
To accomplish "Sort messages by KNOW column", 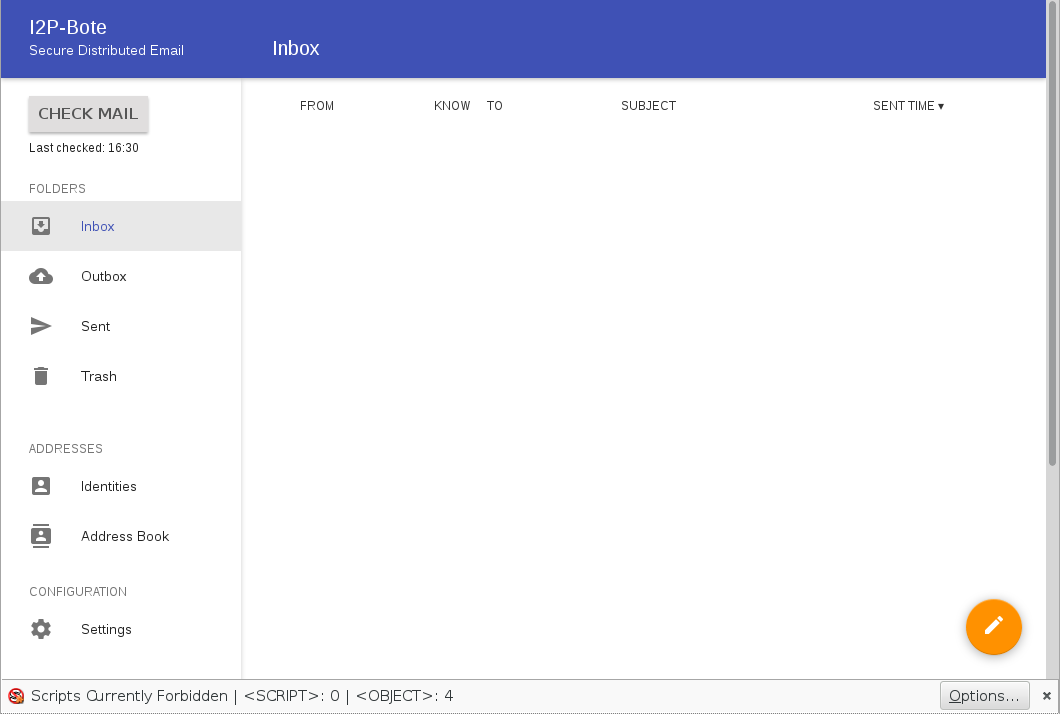I will pos(452,105).
